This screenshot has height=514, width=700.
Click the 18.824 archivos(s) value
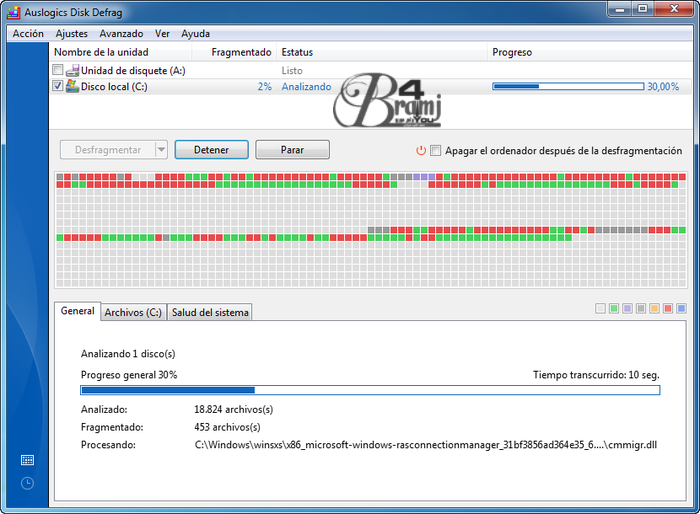pos(233,409)
